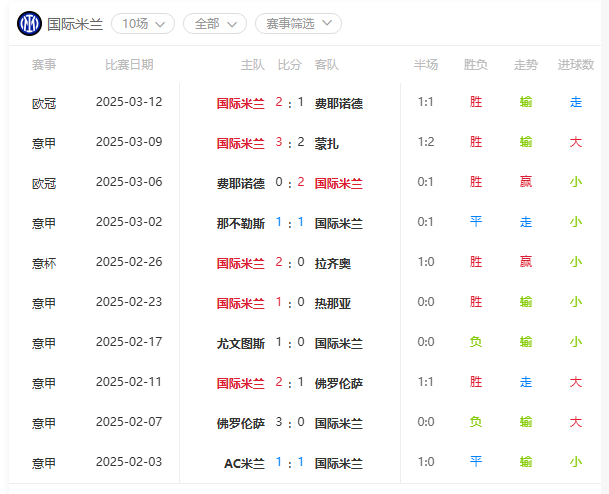Click 意杯 competition label
Screen dimensions: 609x494
[44, 263]
